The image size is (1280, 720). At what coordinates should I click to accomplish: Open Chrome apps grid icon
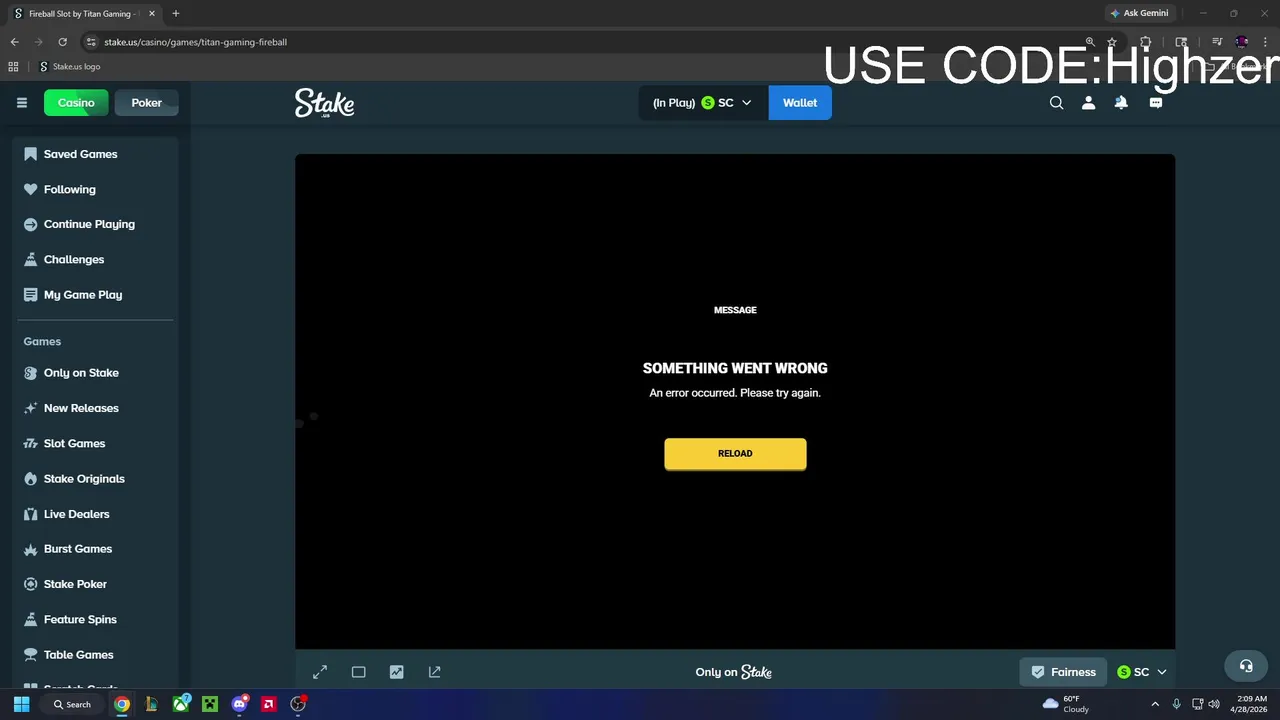coord(13,67)
